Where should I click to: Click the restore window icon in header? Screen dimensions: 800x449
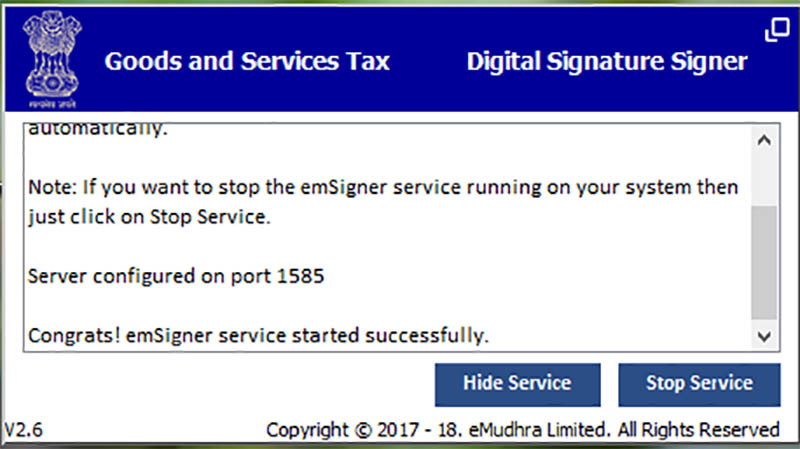[x=776, y=31]
